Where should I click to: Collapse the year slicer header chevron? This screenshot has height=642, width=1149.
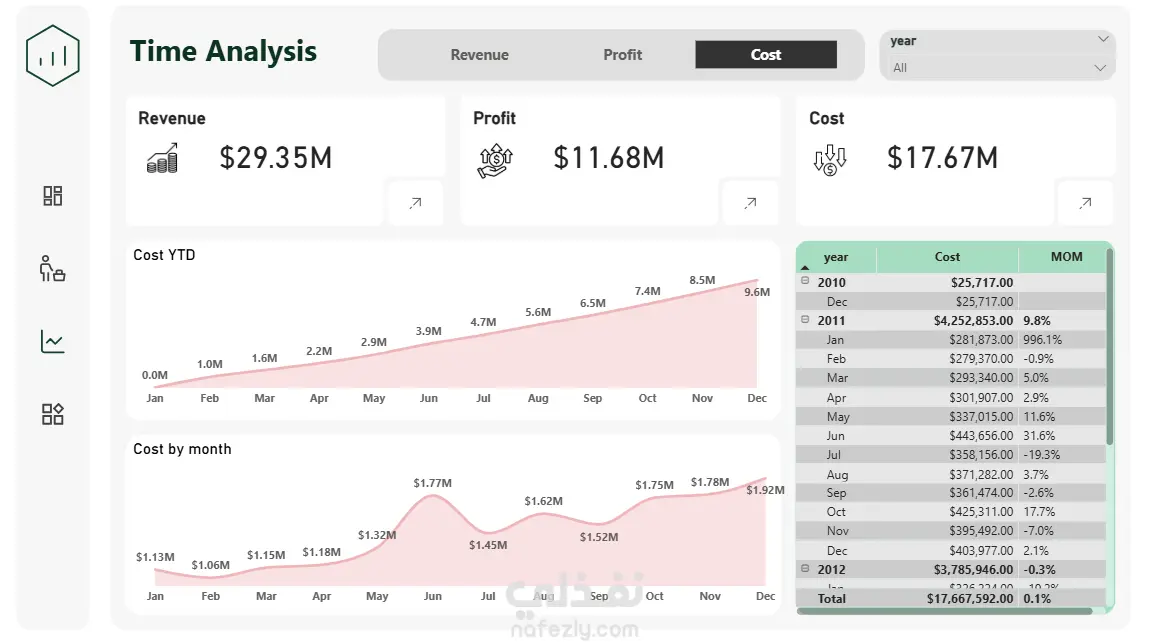point(1103,39)
